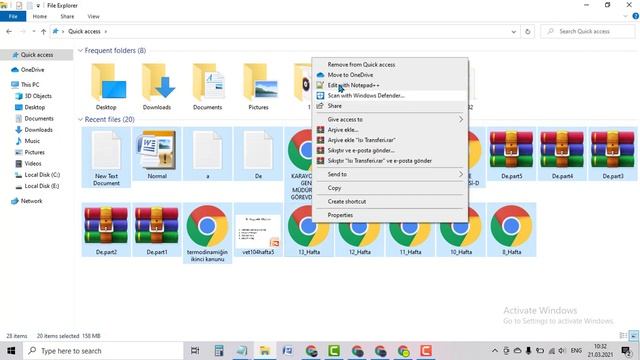Open 3D Objects in navigation pane
Image resolution: width=640 pixels, height=360 pixels.
coord(38,96)
